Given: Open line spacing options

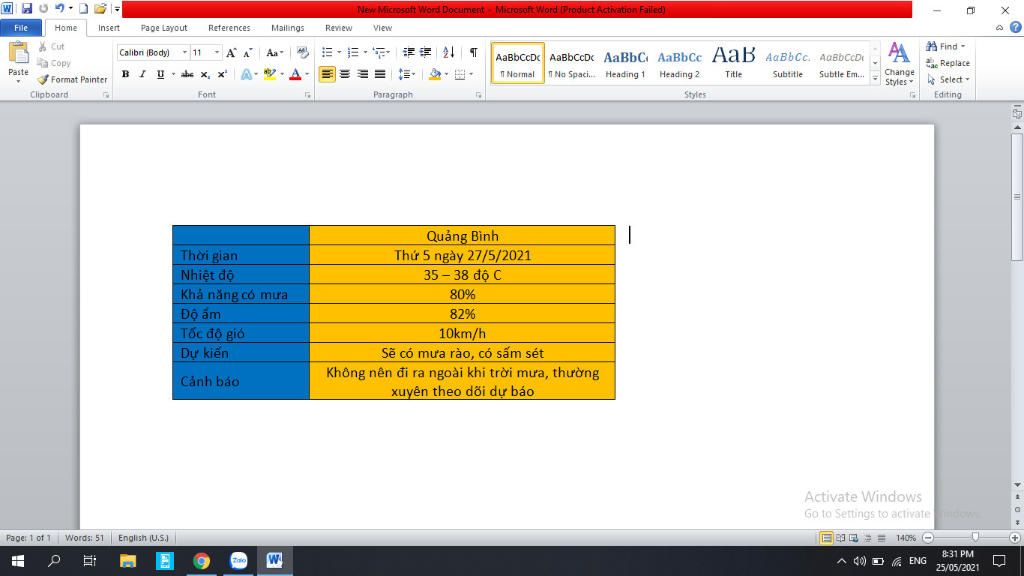Looking at the screenshot, I should point(406,74).
